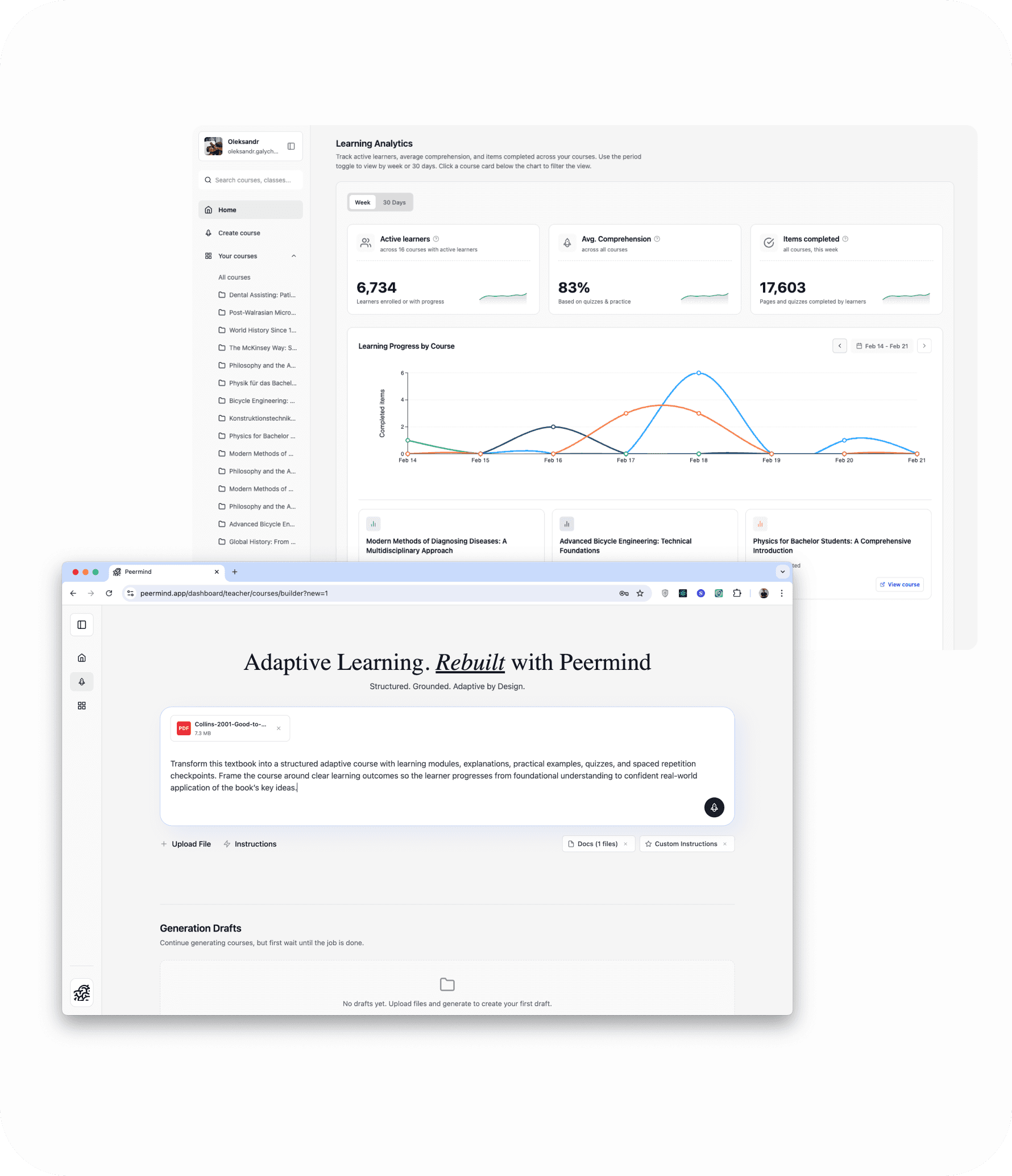Go back in the browser
1012x1176 pixels.
click(x=73, y=593)
